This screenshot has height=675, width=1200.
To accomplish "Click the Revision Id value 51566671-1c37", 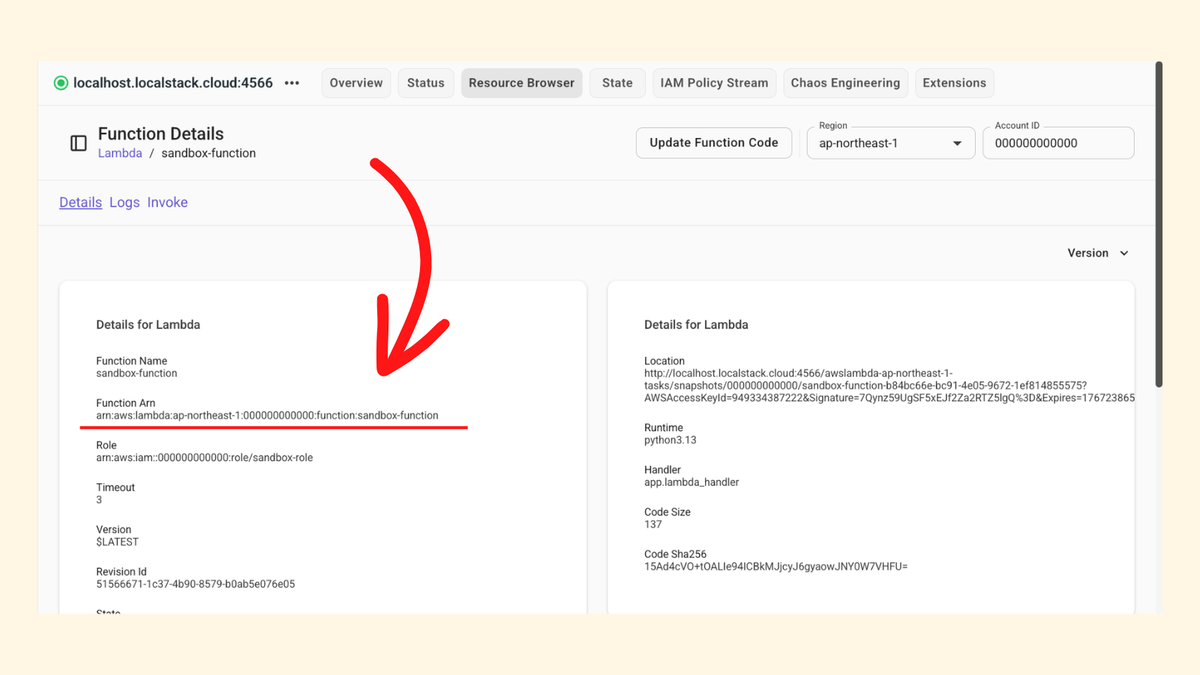I will pos(195,584).
